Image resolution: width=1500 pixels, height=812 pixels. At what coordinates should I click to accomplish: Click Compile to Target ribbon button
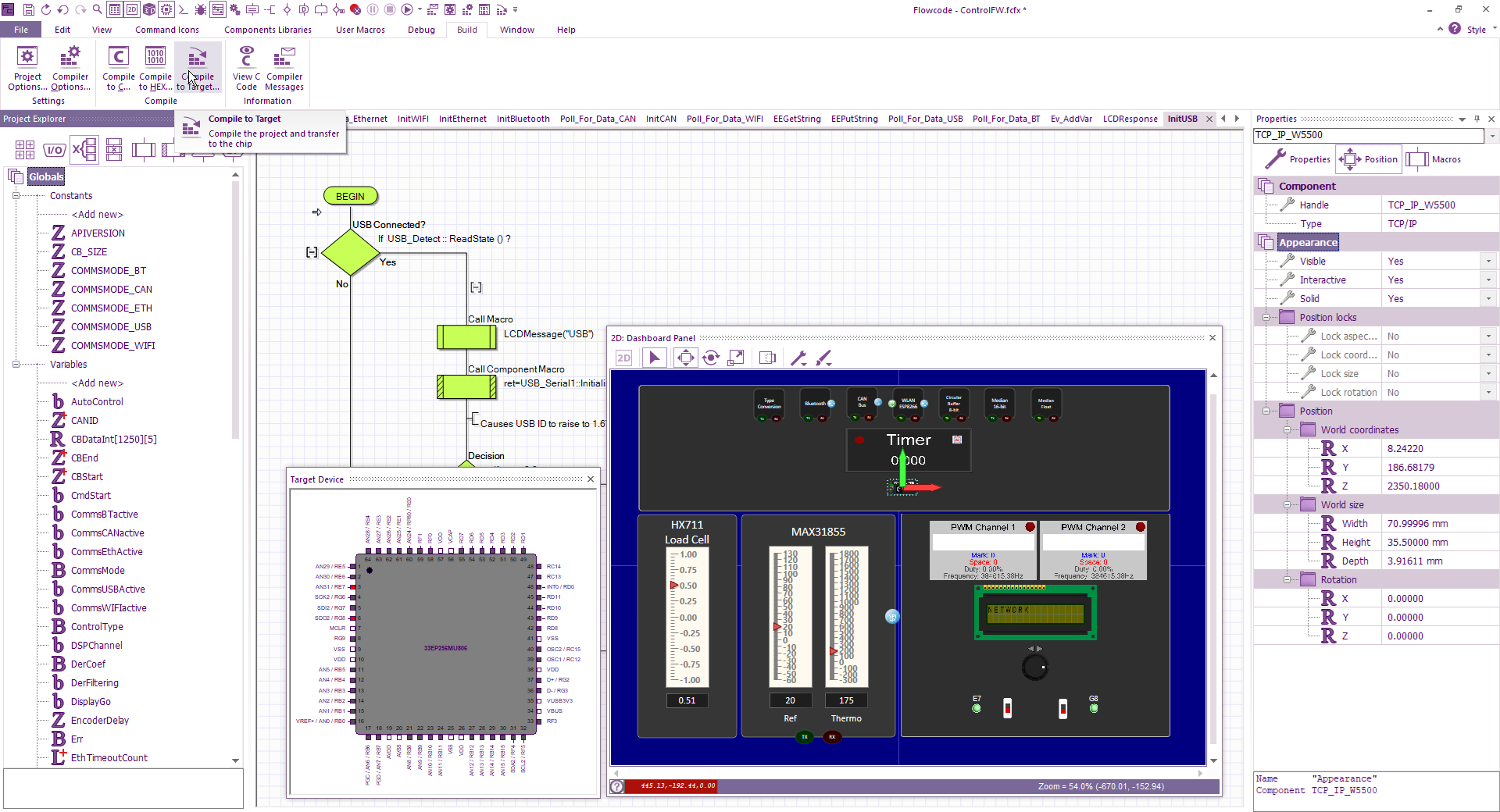(x=198, y=69)
